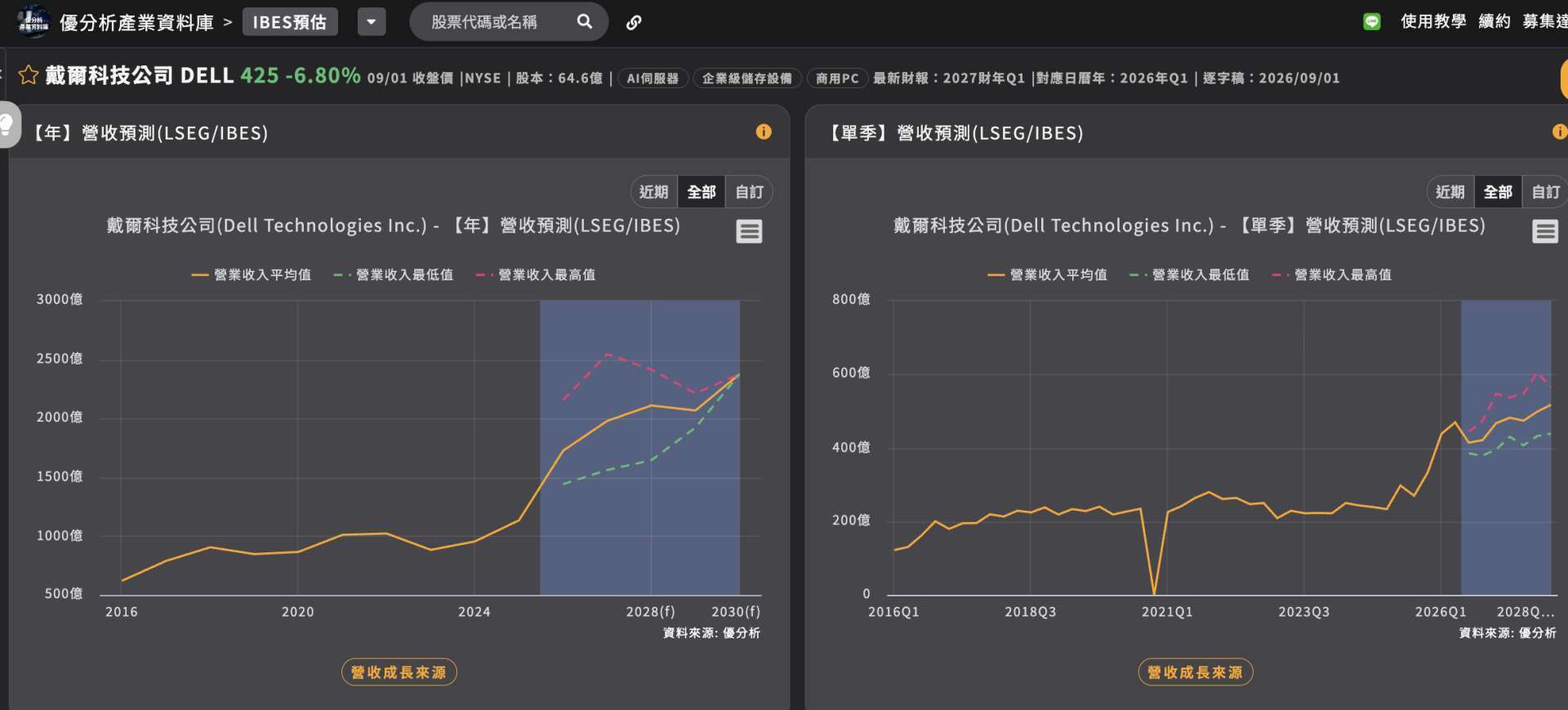Toggle 營業收入平均值 series in quarterly chart
Screen dimensions: 1568x710
(1048, 275)
